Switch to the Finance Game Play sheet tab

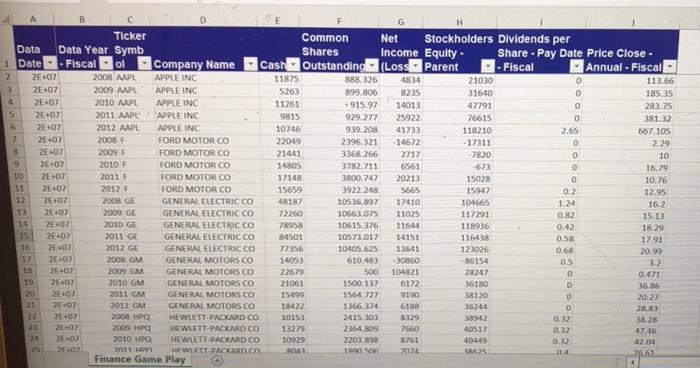coord(140,360)
